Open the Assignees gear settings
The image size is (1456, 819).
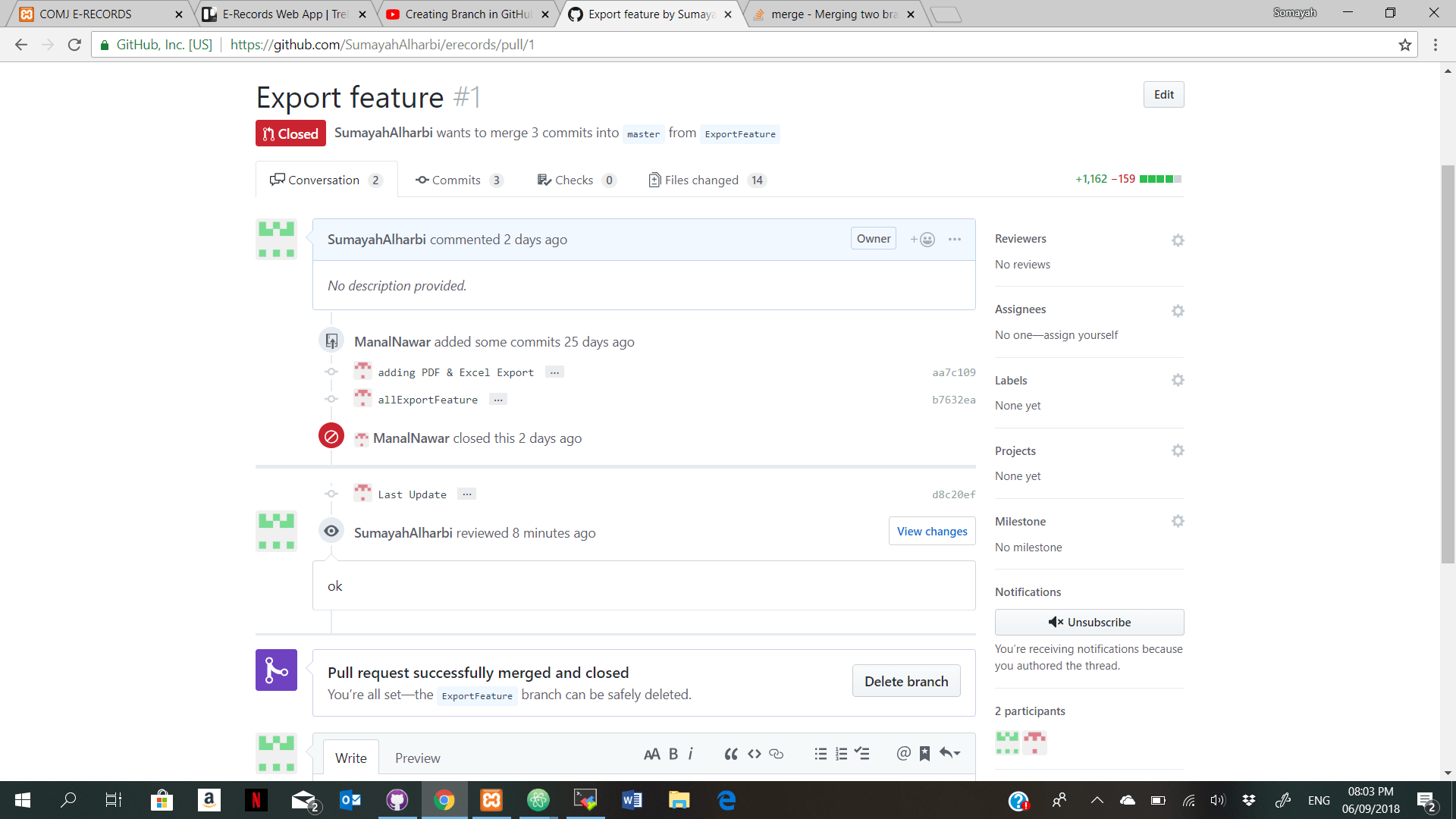pyautogui.click(x=1177, y=311)
